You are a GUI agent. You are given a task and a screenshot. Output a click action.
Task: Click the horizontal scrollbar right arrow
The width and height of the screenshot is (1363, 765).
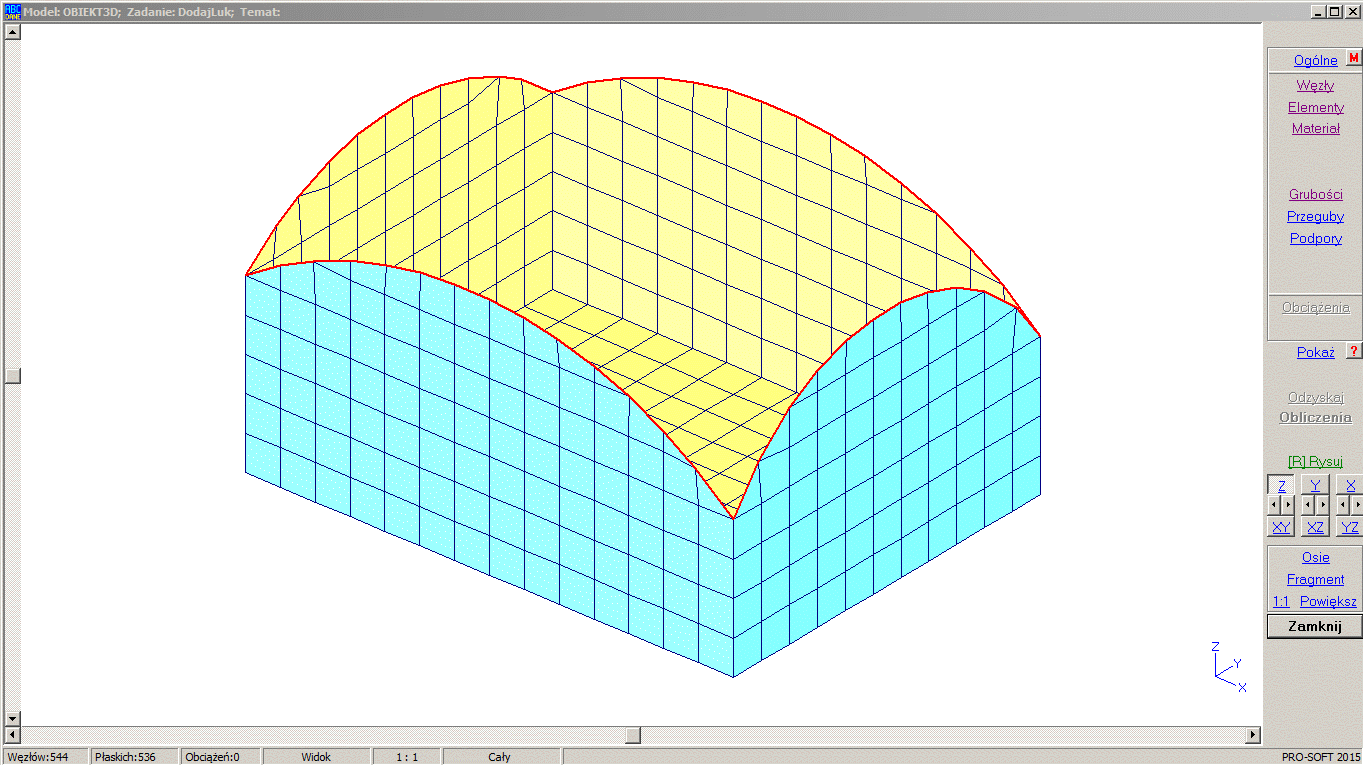1253,735
